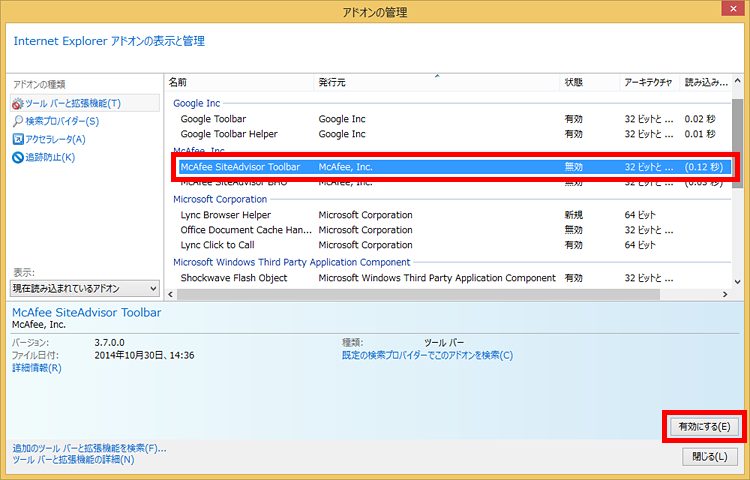750x480 pixels.
Task: Select the Google Toolbar Helper row
Action: tap(454, 134)
